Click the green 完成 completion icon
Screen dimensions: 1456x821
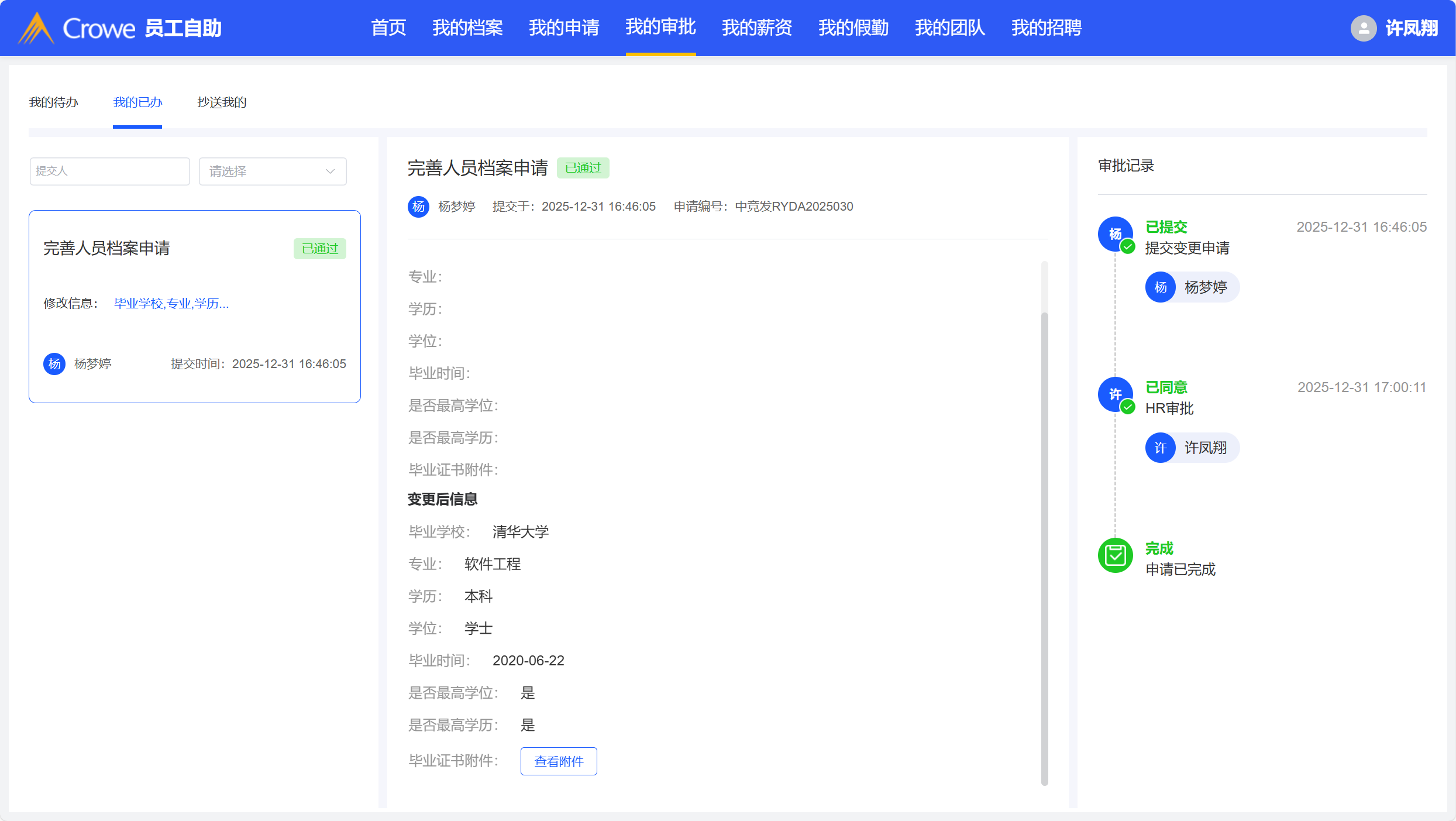(1115, 555)
